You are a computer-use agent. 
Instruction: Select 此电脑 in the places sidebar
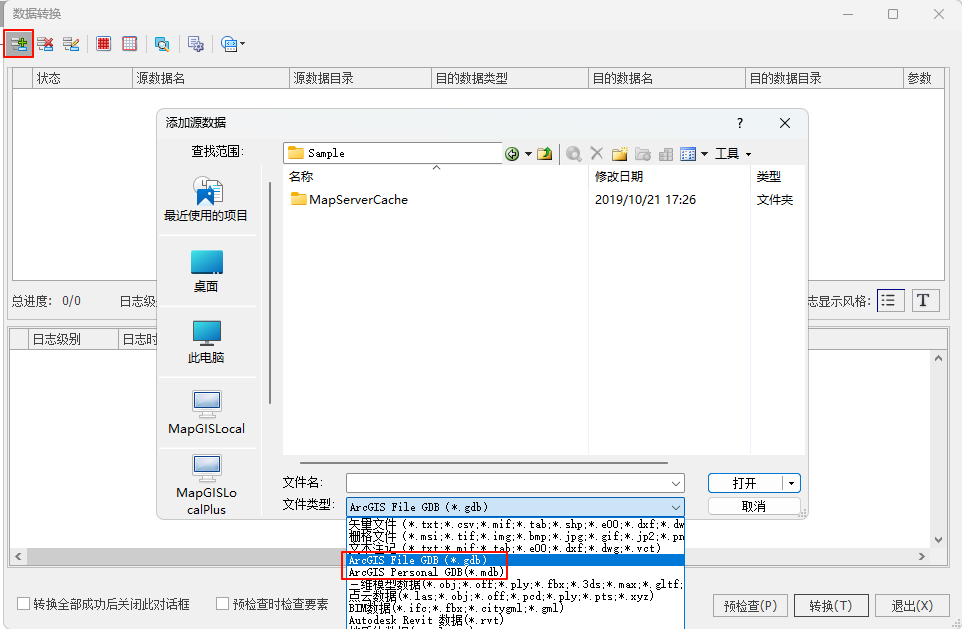[206, 342]
